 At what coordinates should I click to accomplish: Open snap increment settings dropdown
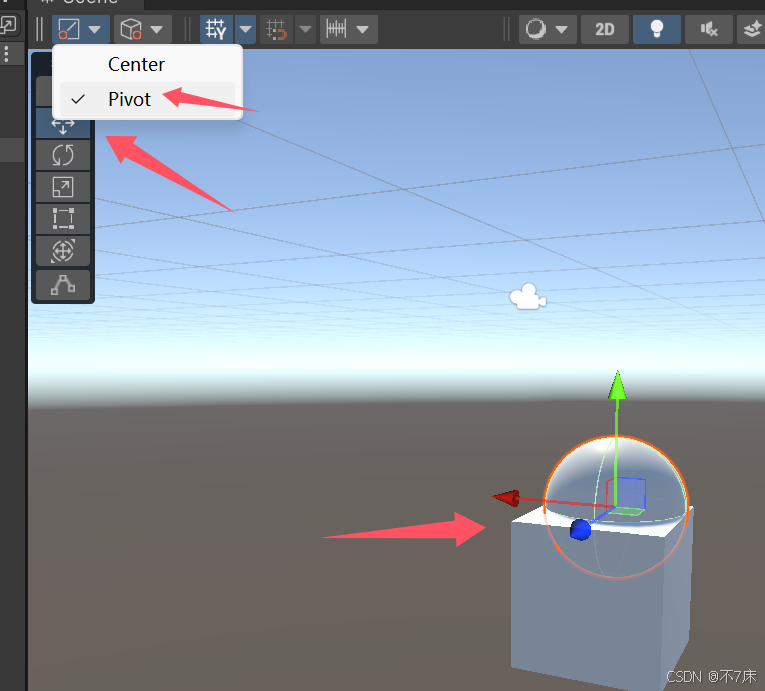pos(362,29)
